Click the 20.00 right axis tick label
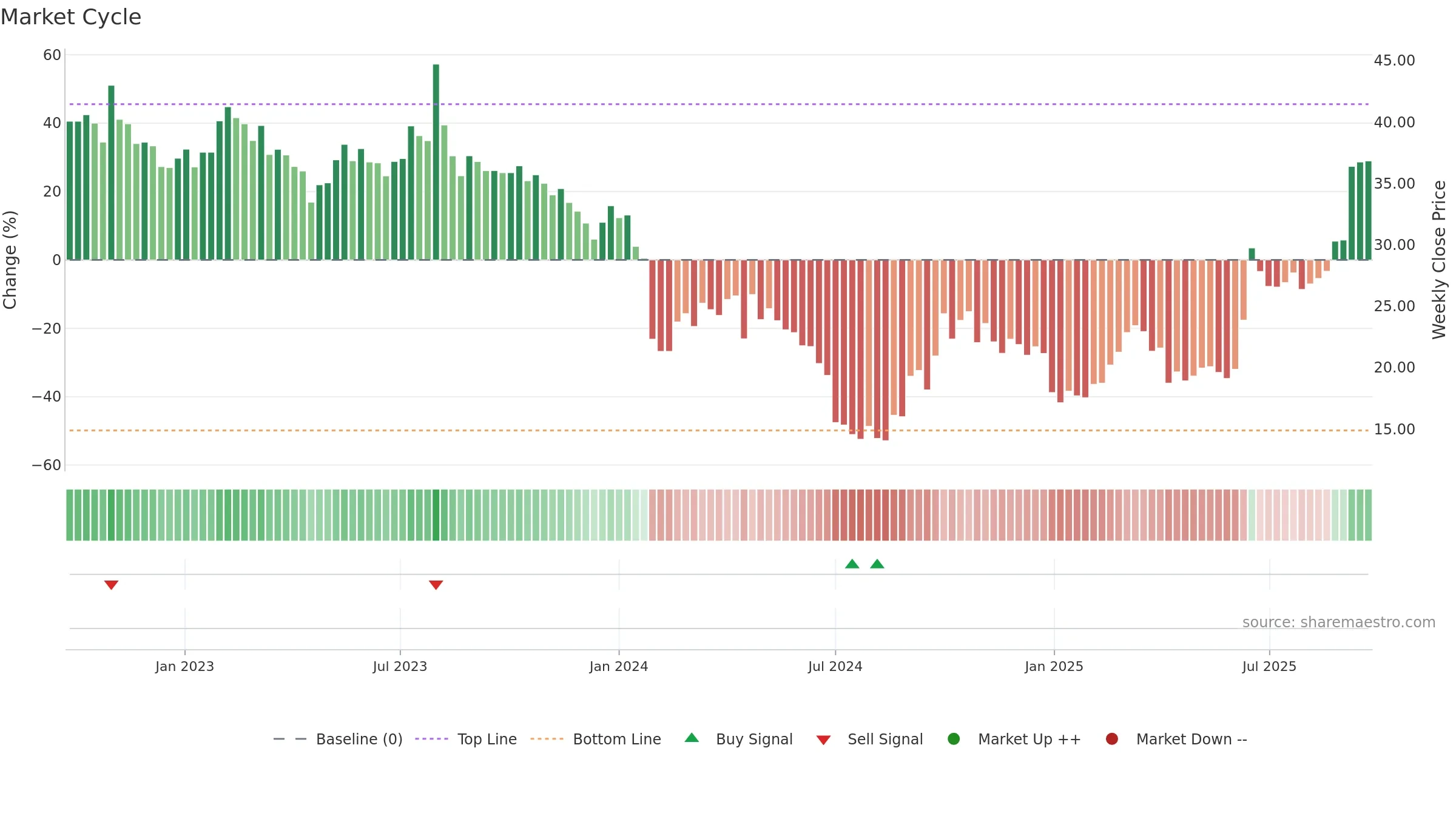The width and height of the screenshot is (1456, 819). [1394, 368]
